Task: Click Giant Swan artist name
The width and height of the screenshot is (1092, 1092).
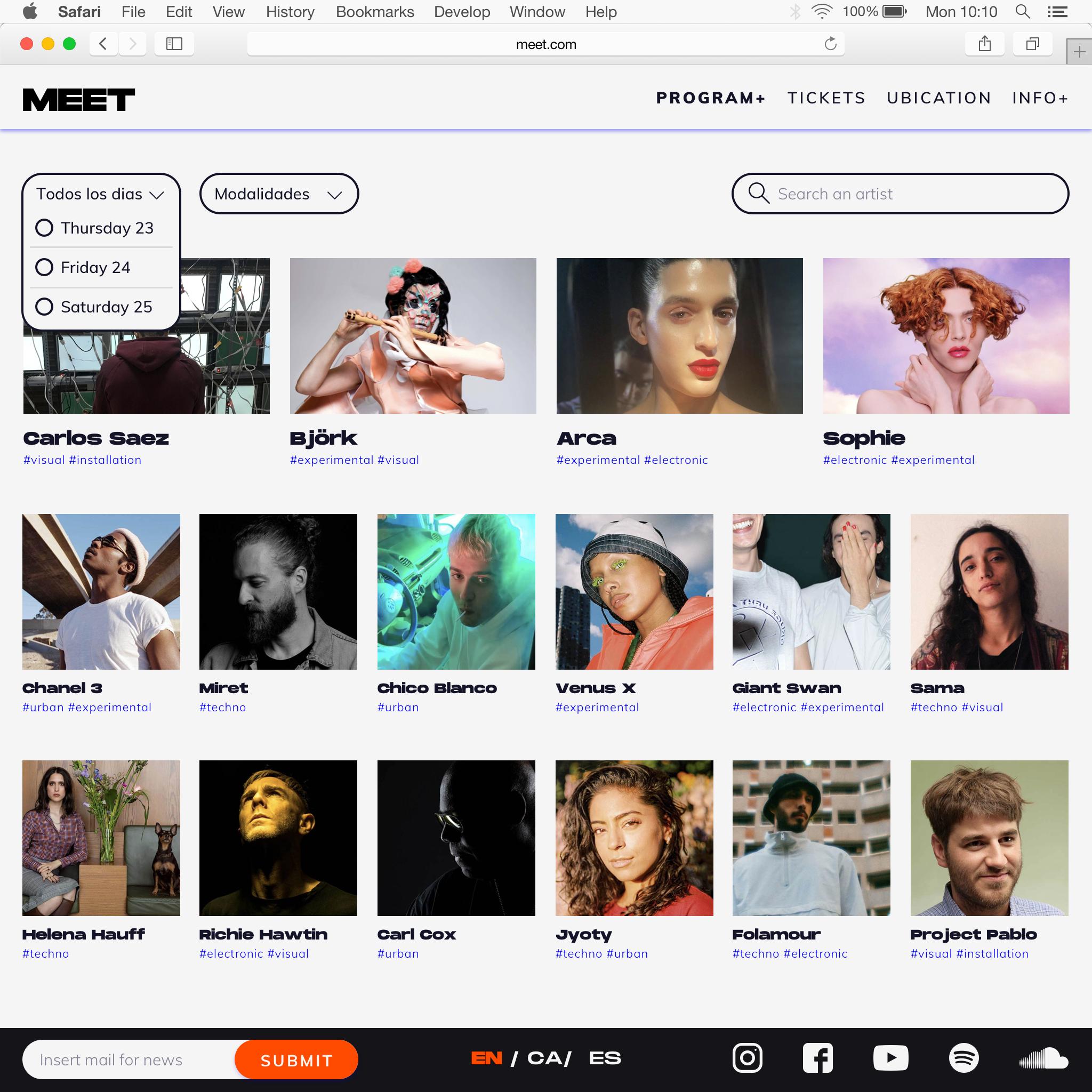Action: (787, 688)
